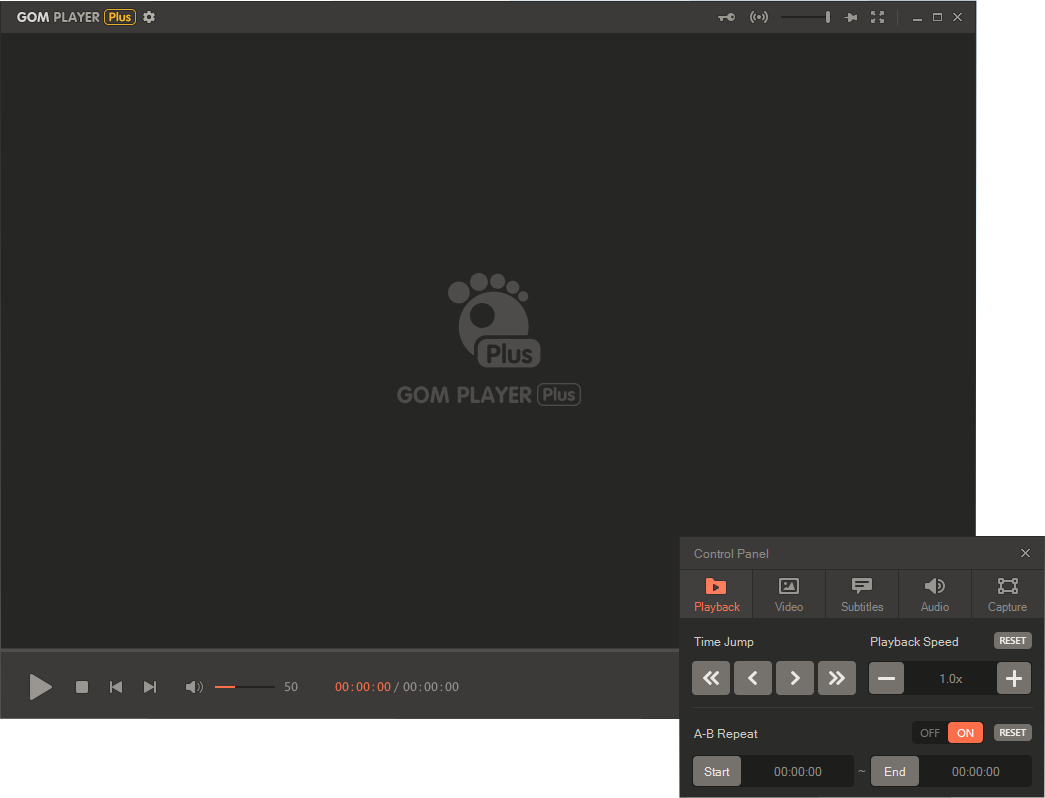1045x798 pixels.
Task: Set volume on the orange volume slider
Action: [x=245, y=687]
